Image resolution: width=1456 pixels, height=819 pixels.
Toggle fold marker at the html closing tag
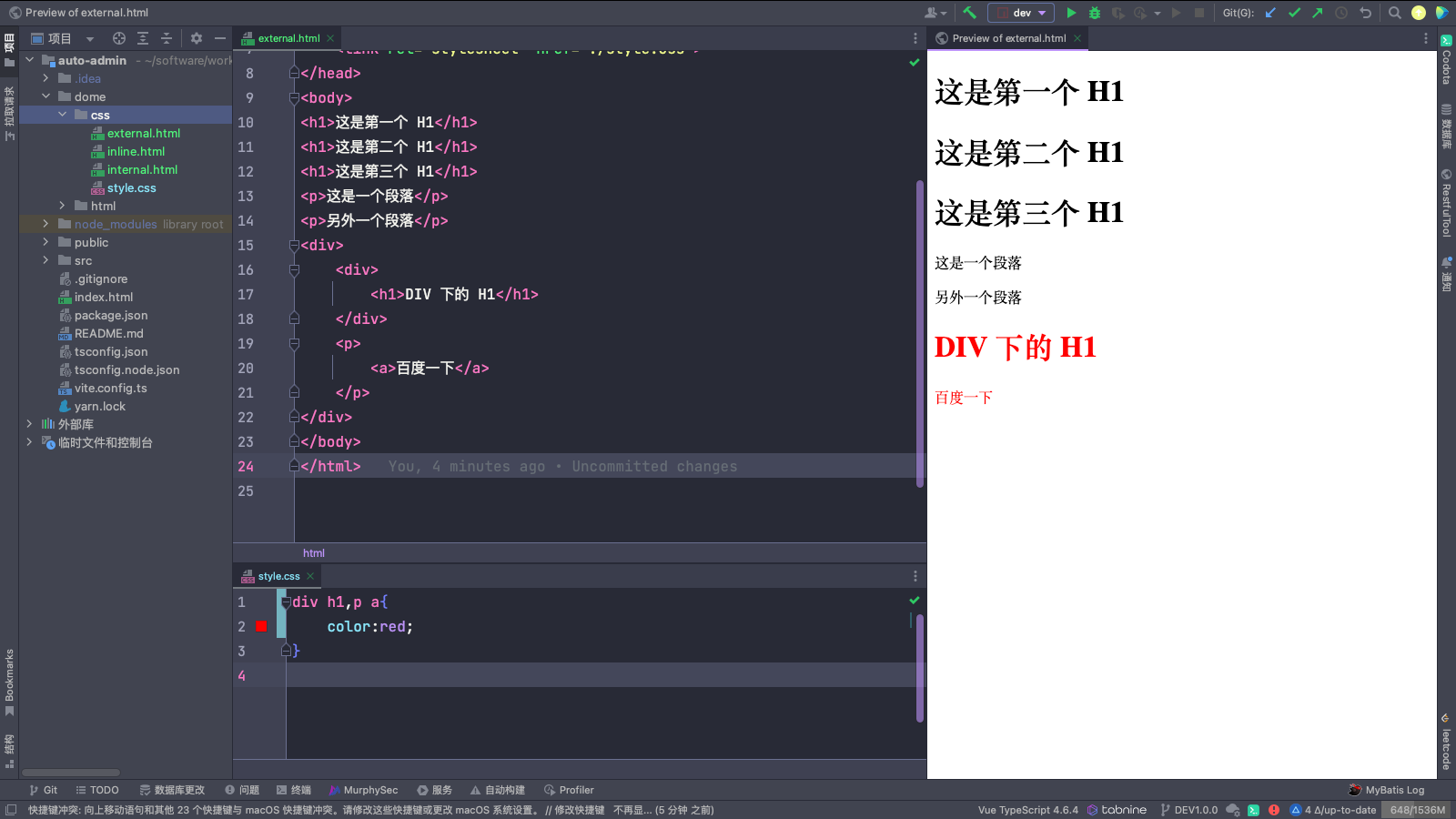(294, 466)
